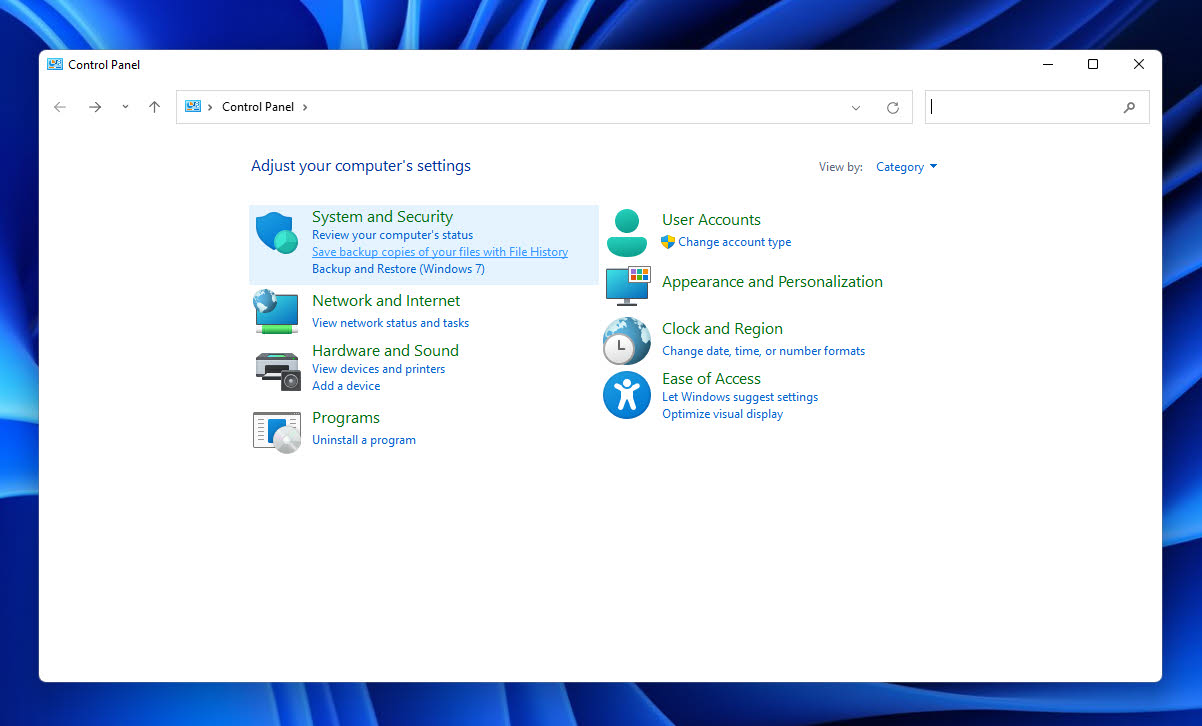Open User Accounts category heading
This screenshot has height=726, width=1202.
click(711, 220)
